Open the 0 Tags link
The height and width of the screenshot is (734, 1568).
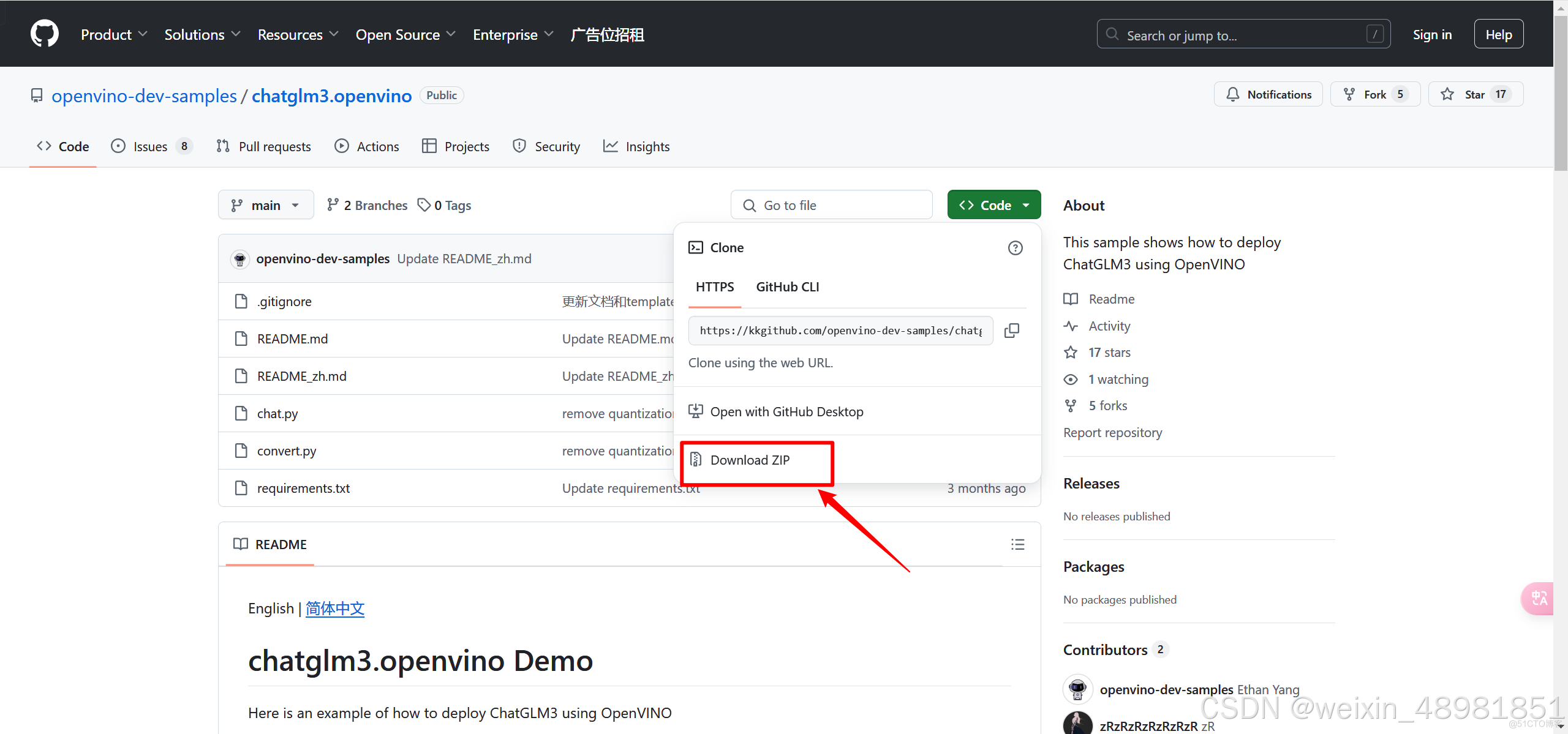[444, 205]
